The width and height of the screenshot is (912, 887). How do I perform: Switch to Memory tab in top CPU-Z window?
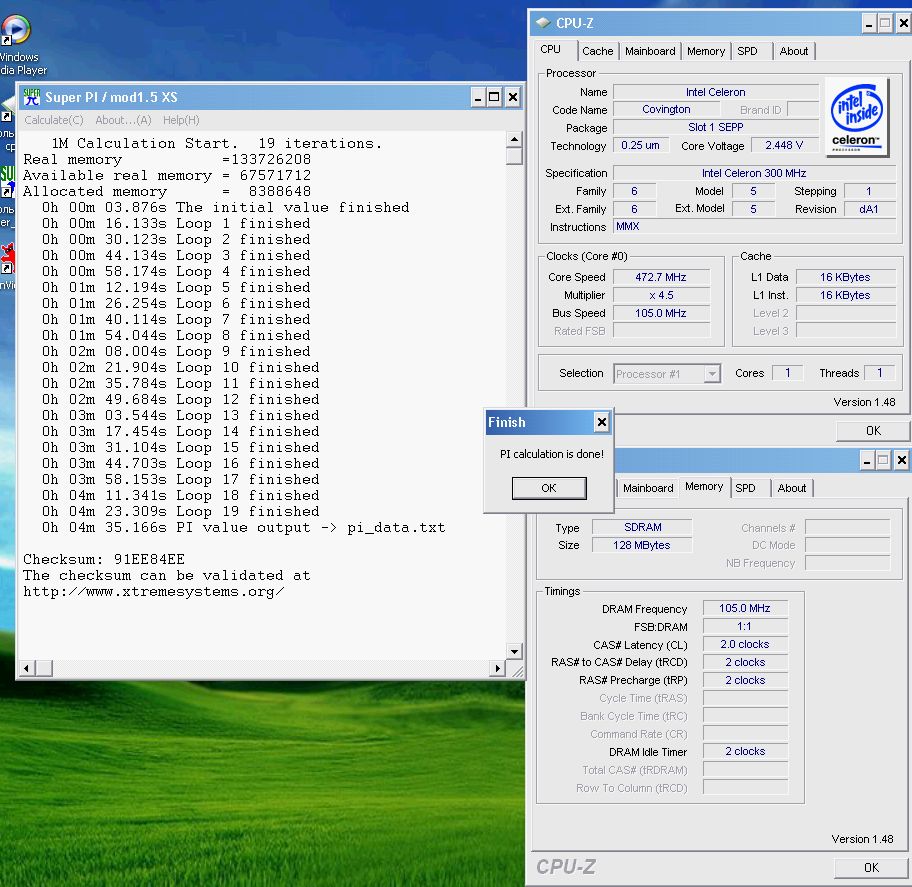[706, 51]
